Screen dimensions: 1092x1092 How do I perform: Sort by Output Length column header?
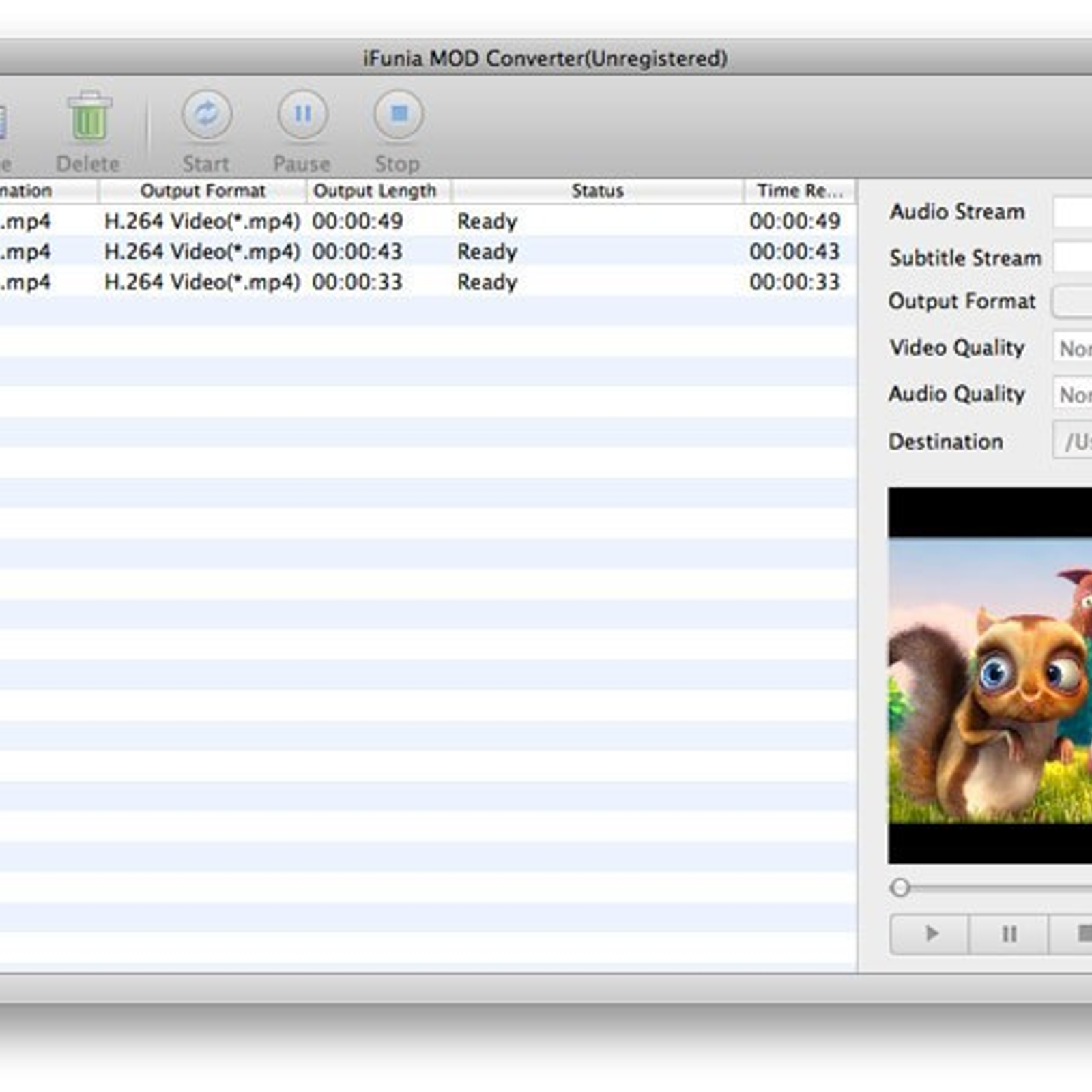pos(375,191)
